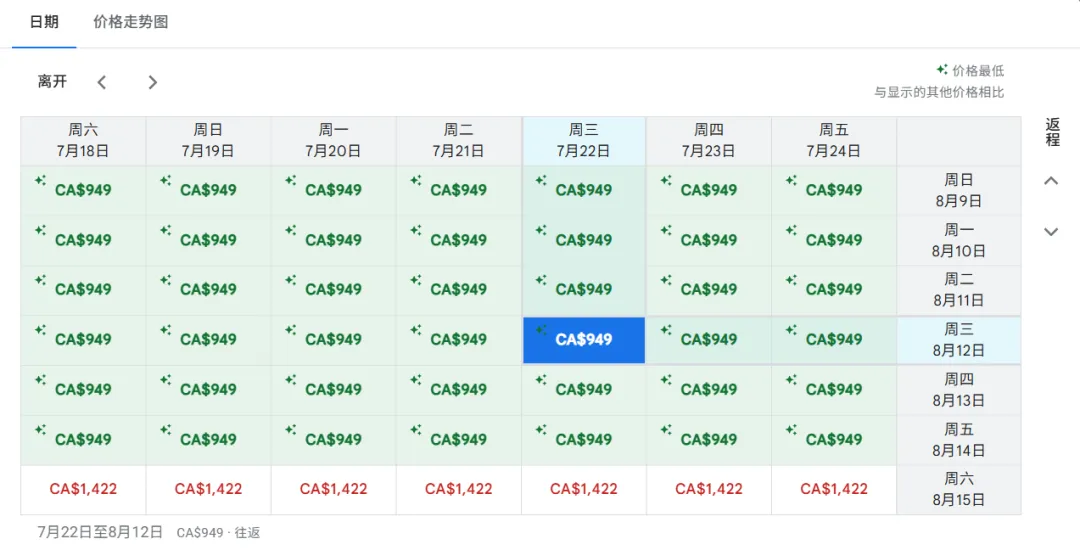
Task: Pick CA$949 for 7月24日 departure, 8月14日 return
Action: coord(834,440)
